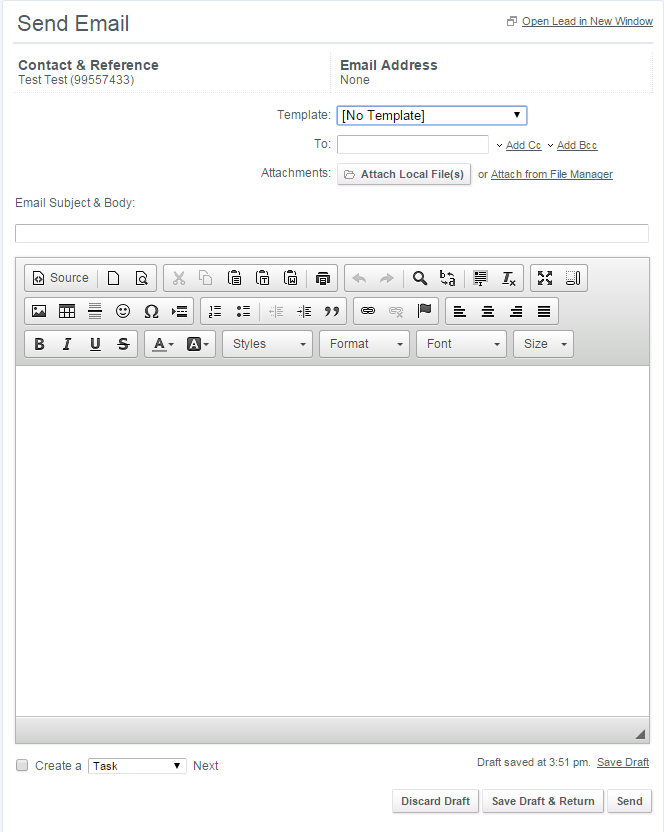Open the Styles dropdown
The image size is (664, 832).
coord(268,344)
